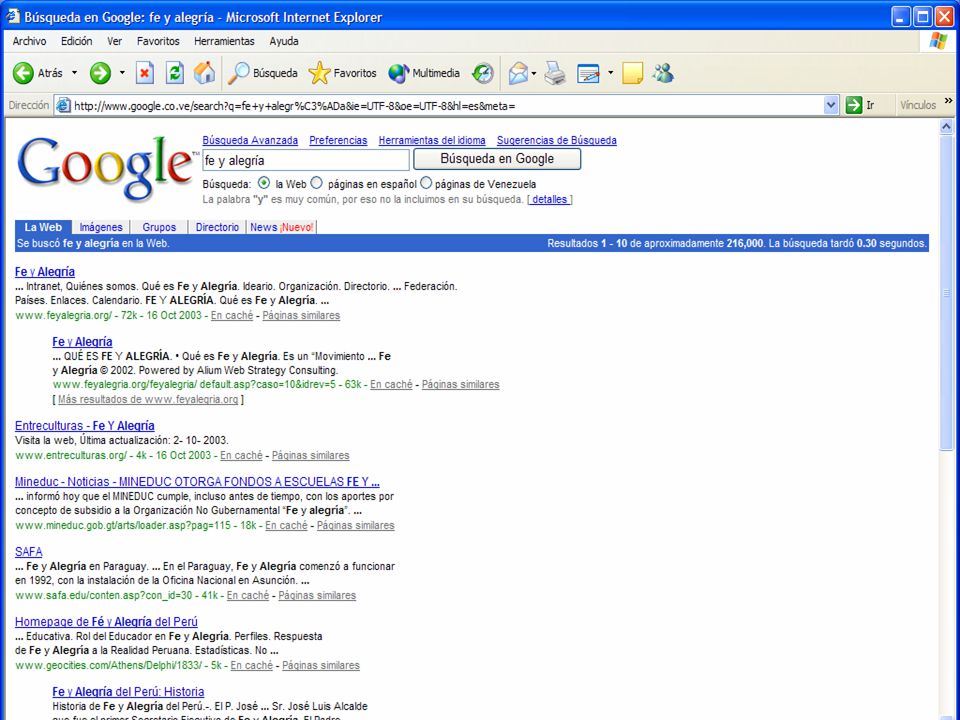The height and width of the screenshot is (720, 960).
Task: Click the yellow Discuss note icon
Action: point(632,73)
